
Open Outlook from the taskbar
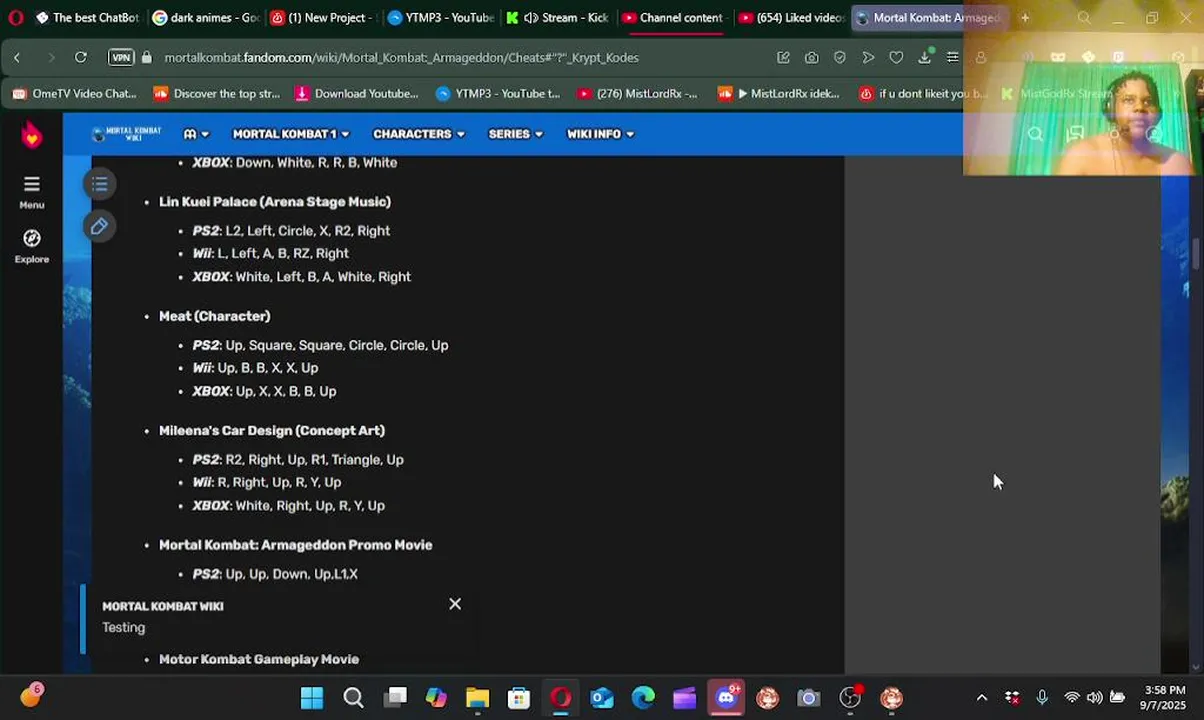point(602,698)
